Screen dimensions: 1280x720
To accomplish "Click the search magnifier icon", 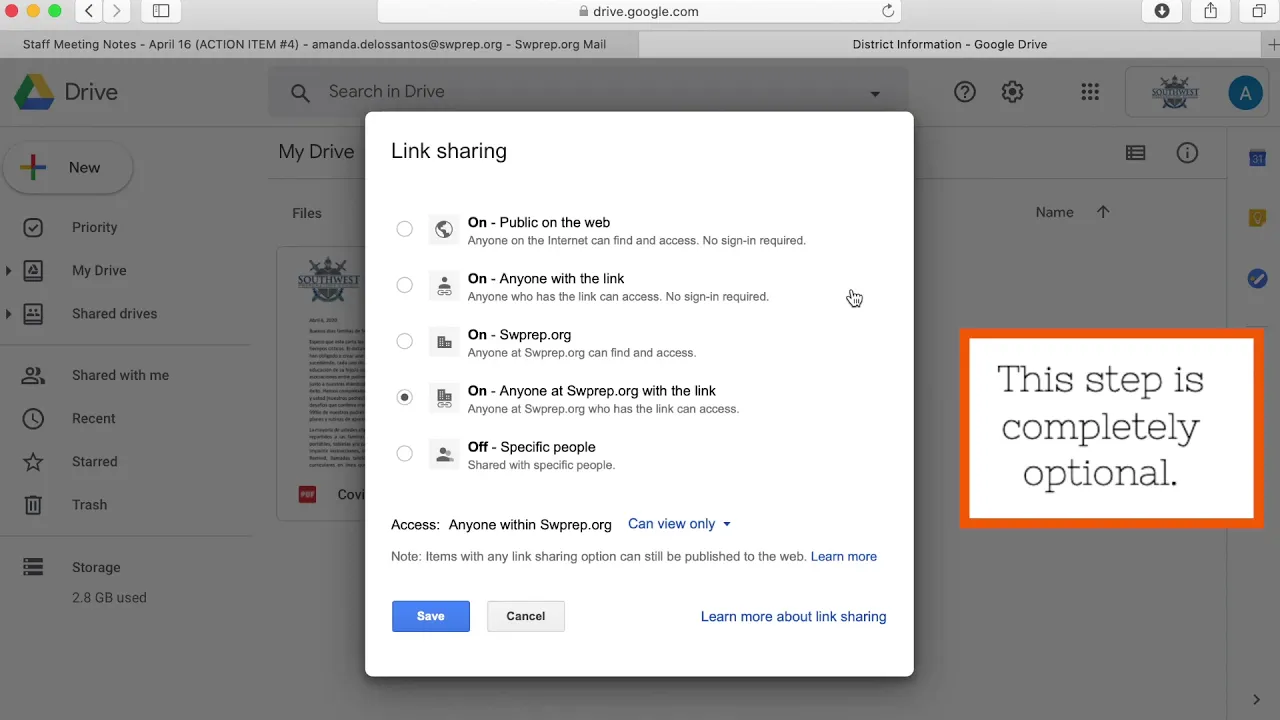I will click(x=300, y=92).
